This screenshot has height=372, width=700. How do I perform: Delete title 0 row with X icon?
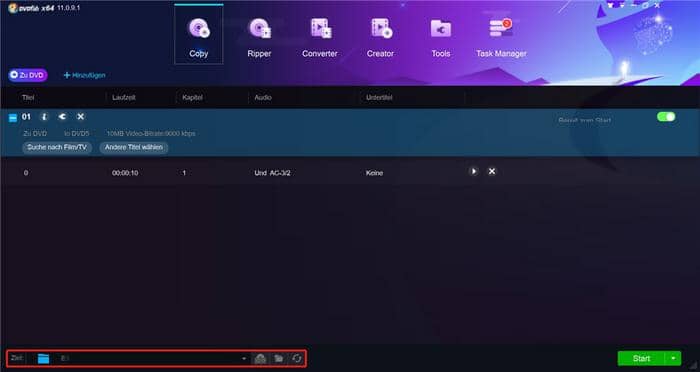pyautogui.click(x=492, y=171)
